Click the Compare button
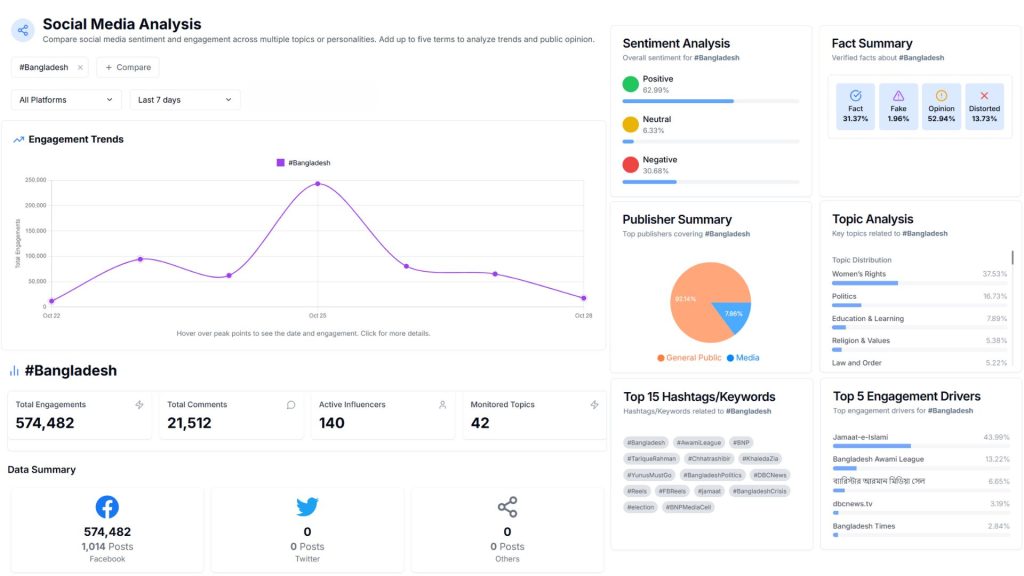 point(128,68)
